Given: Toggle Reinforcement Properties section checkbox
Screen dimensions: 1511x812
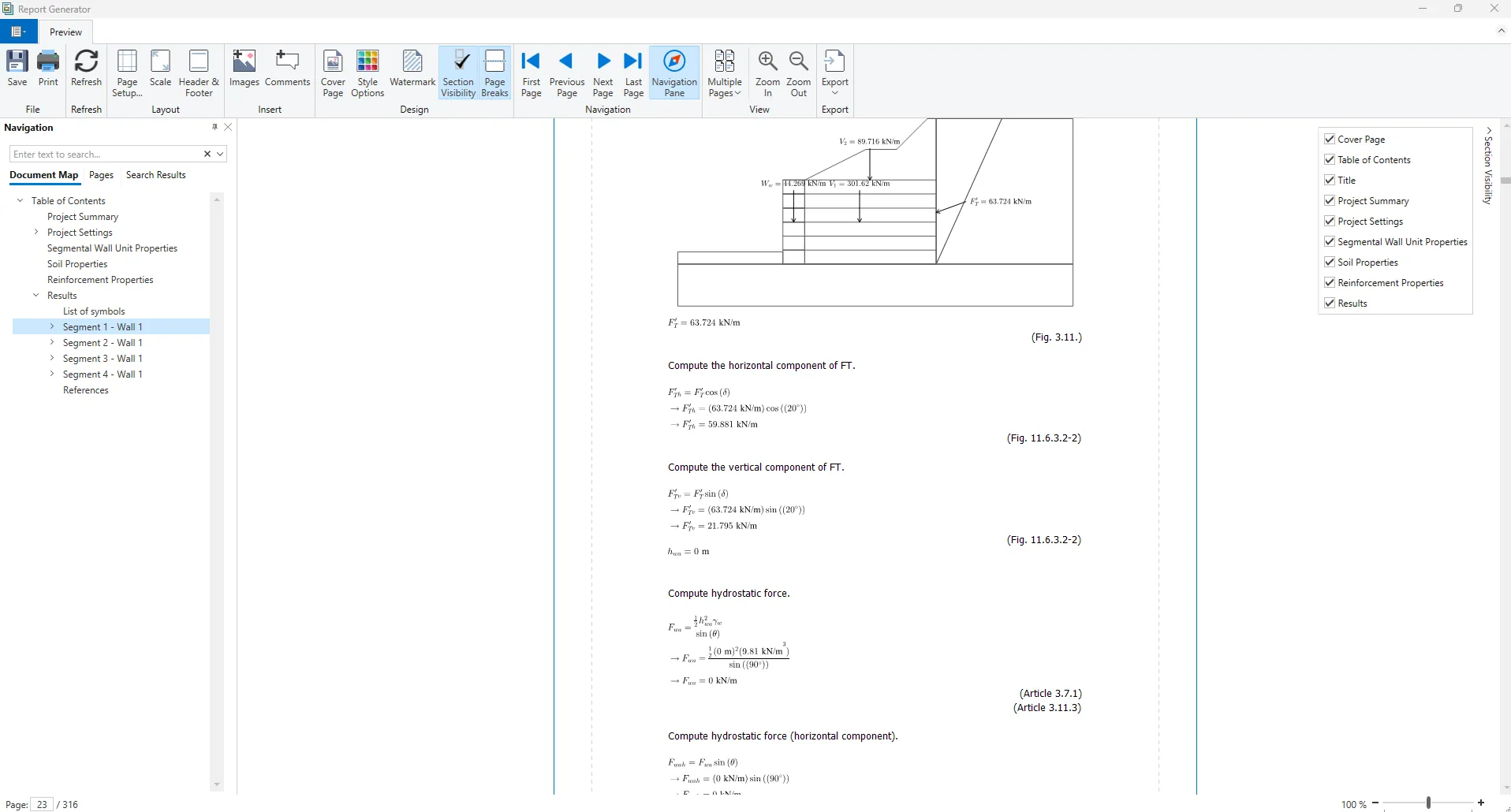Looking at the screenshot, I should click(x=1330, y=282).
